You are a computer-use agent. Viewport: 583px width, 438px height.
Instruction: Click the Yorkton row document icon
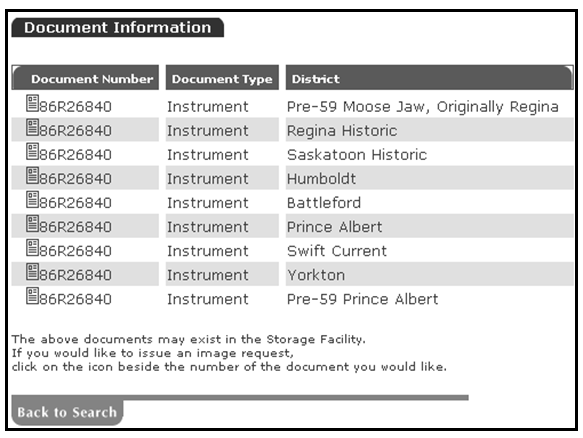[x=32, y=271]
